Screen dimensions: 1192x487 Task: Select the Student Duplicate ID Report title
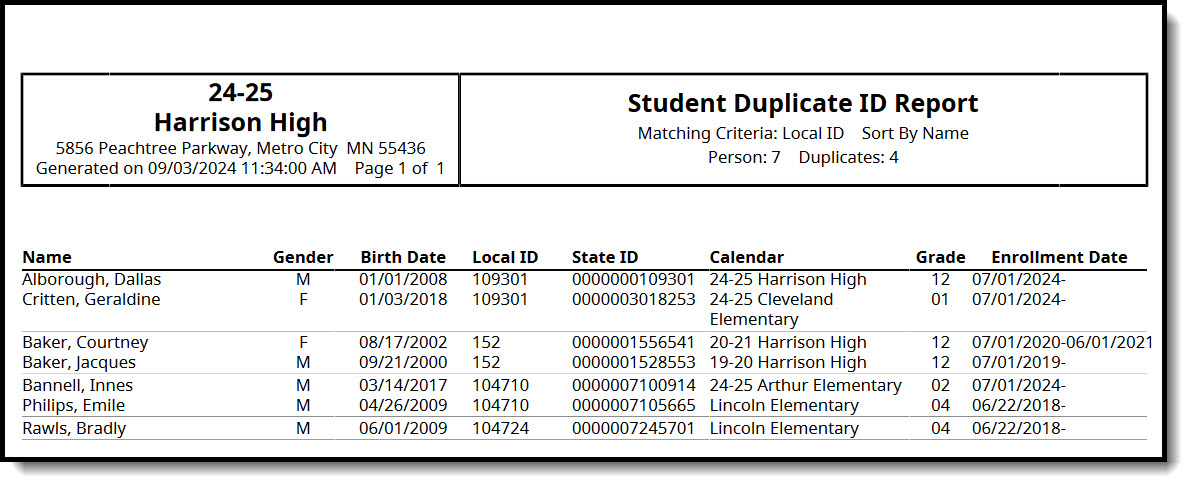(802, 103)
